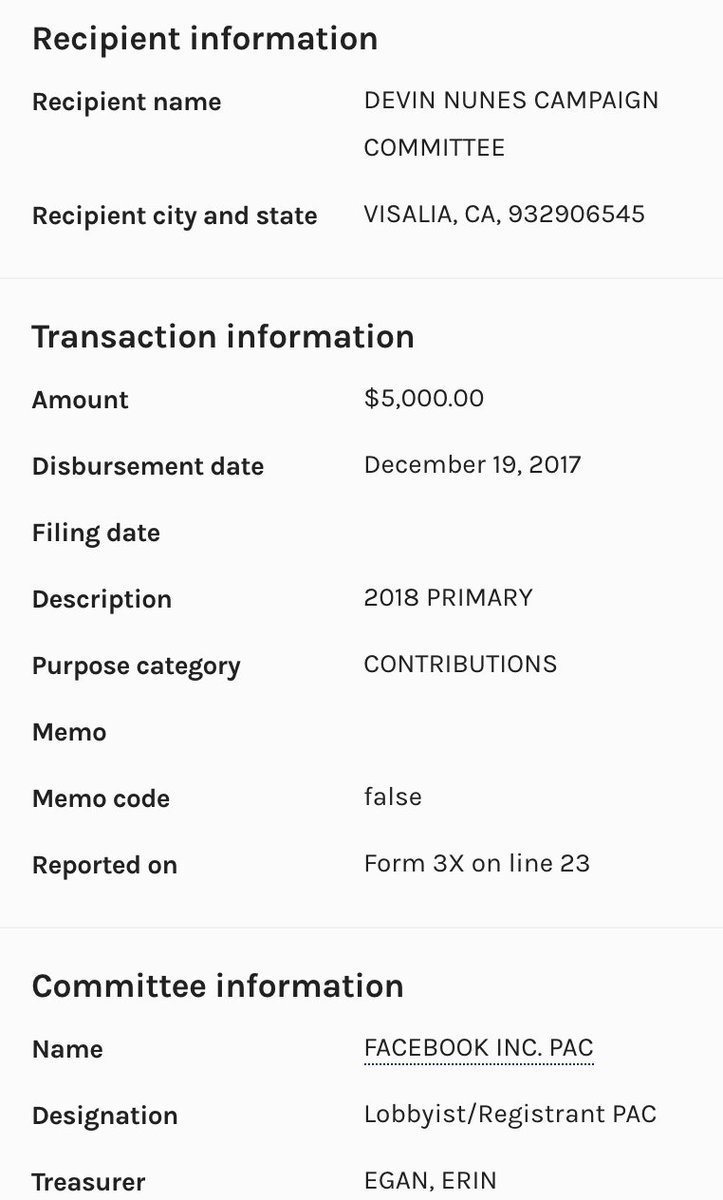Click the Recipient city and state label

[x=175, y=216]
